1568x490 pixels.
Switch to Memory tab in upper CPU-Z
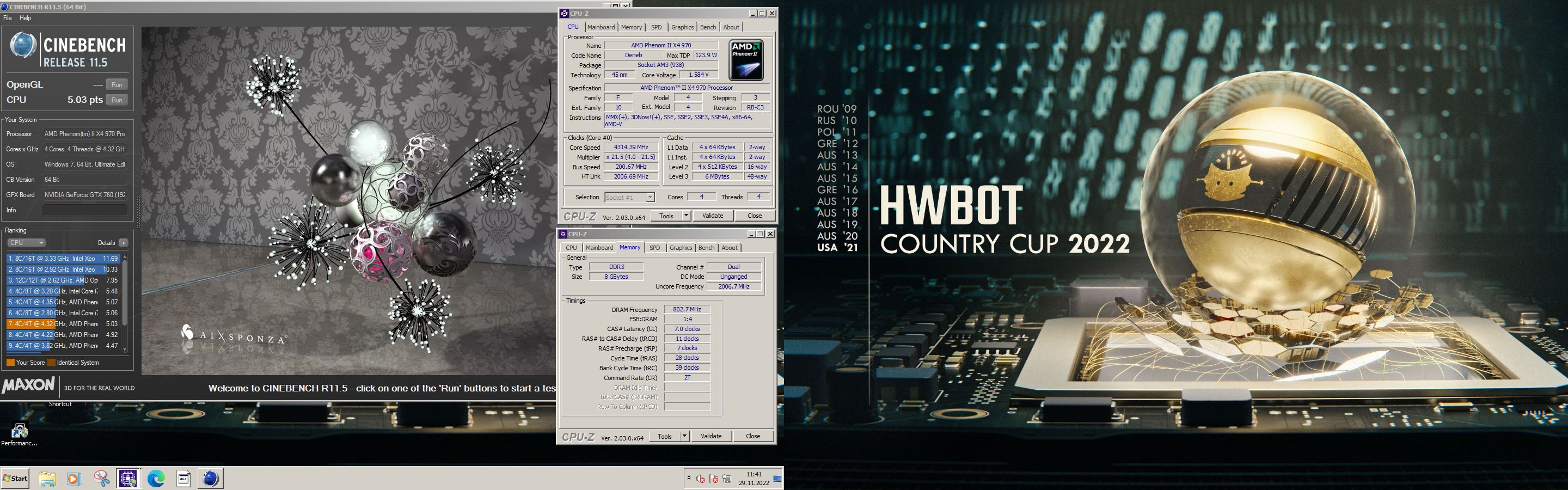[x=631, y=27]
